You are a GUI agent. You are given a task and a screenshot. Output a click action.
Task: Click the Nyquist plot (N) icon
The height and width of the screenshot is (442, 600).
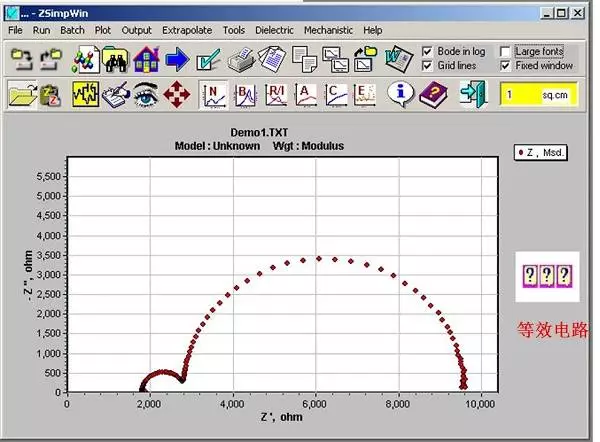(x=214, y=95)
